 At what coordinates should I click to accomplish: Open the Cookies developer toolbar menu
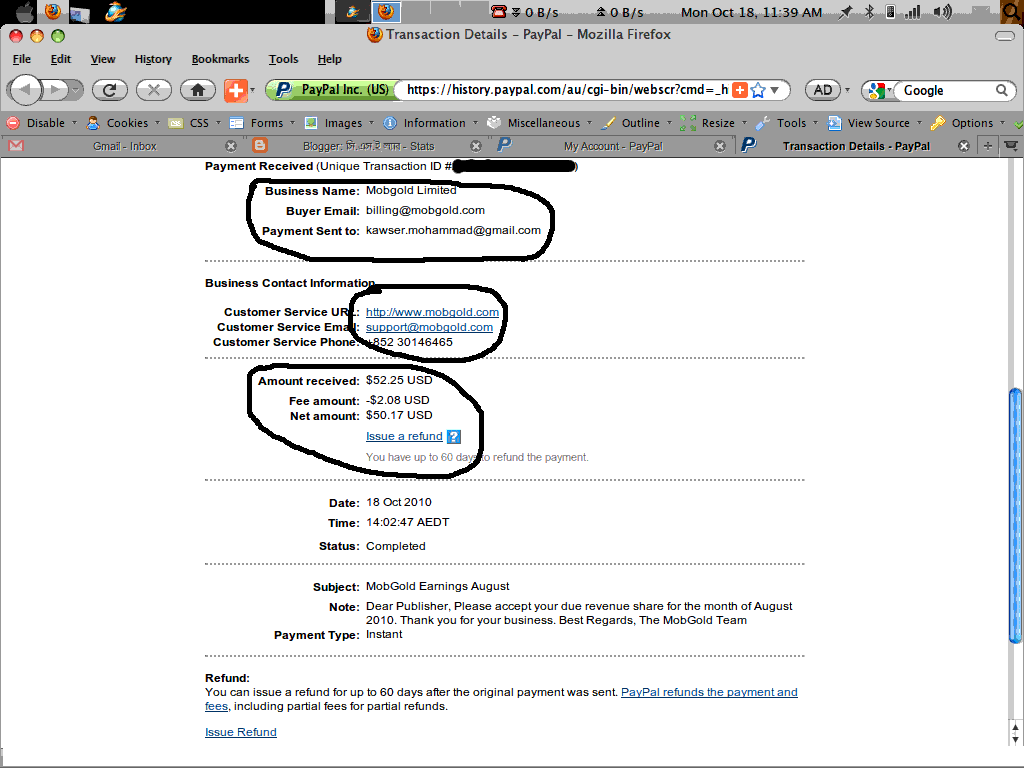click(123, 123)
